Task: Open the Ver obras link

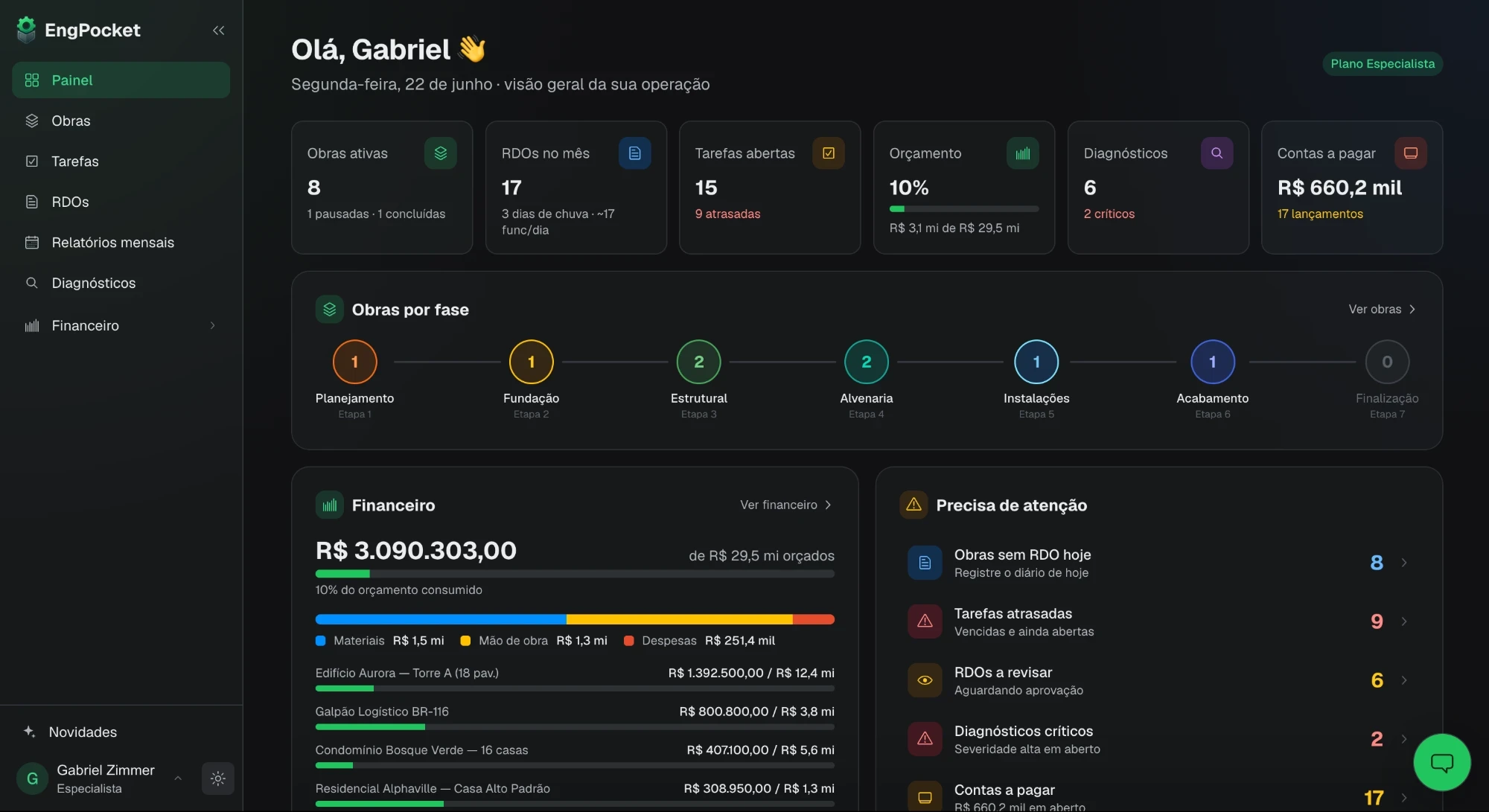Action: [1383, 309]
